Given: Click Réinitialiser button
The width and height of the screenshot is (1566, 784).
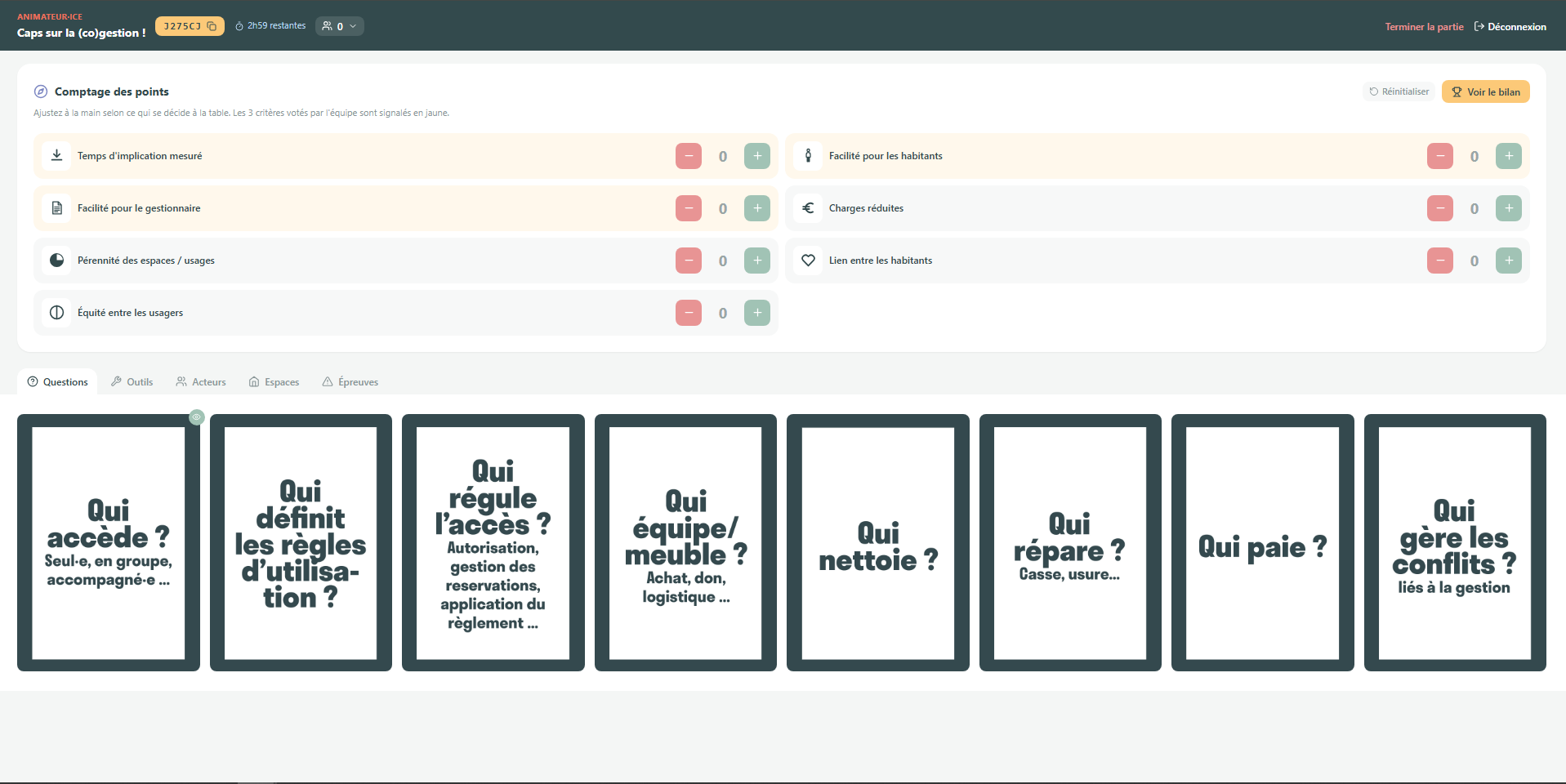Looking at the screenshot, I should coord(1399,91).
